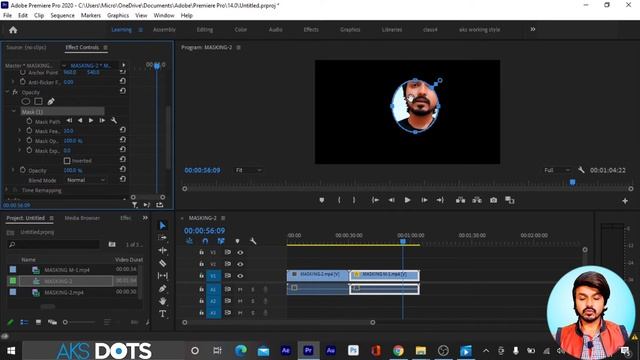Track selected mask forward
Screen dimensions: 640x360
pos(91,120)
